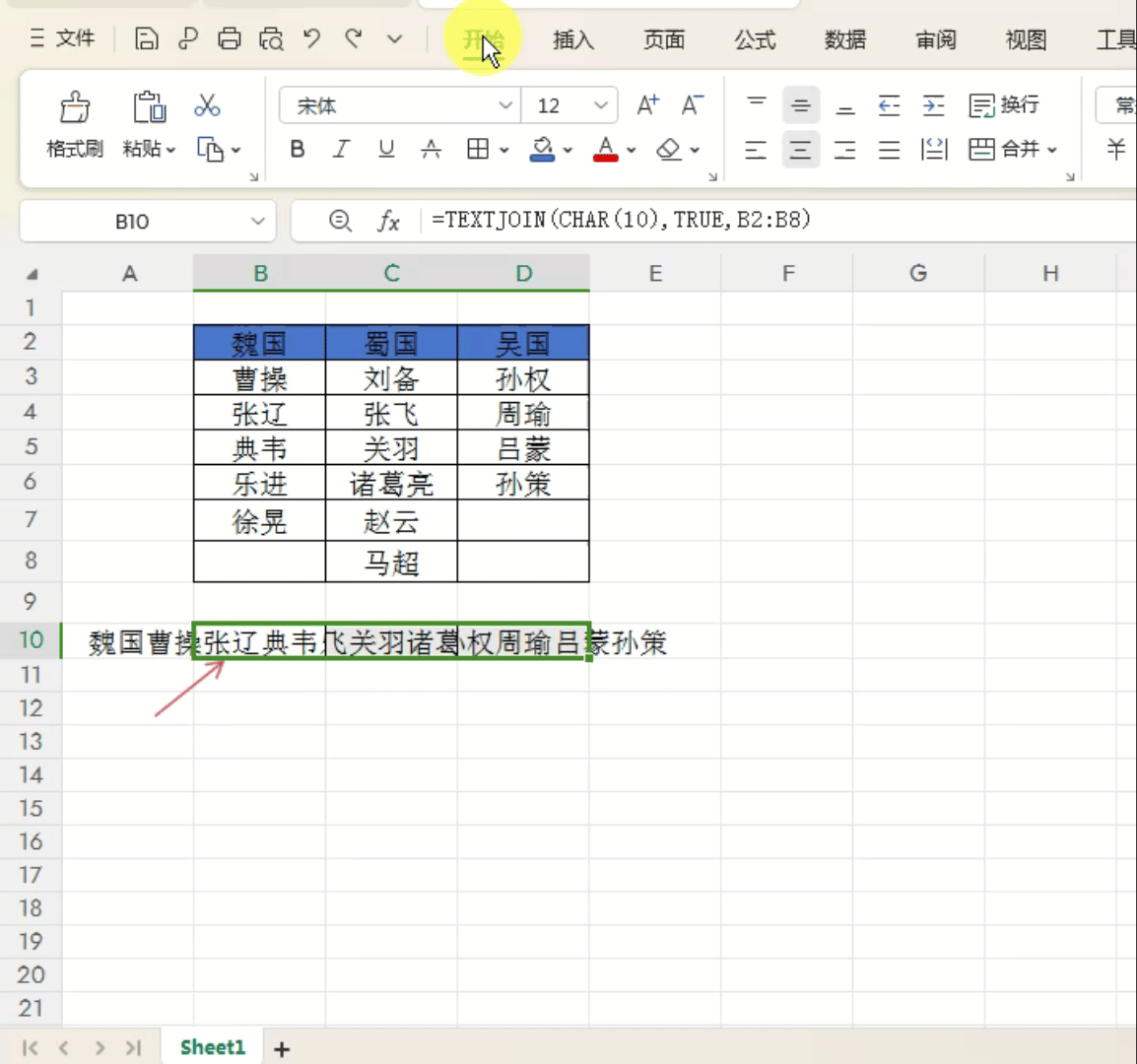Align text left
The image size is (1137, 1064).
click(756, 150)
